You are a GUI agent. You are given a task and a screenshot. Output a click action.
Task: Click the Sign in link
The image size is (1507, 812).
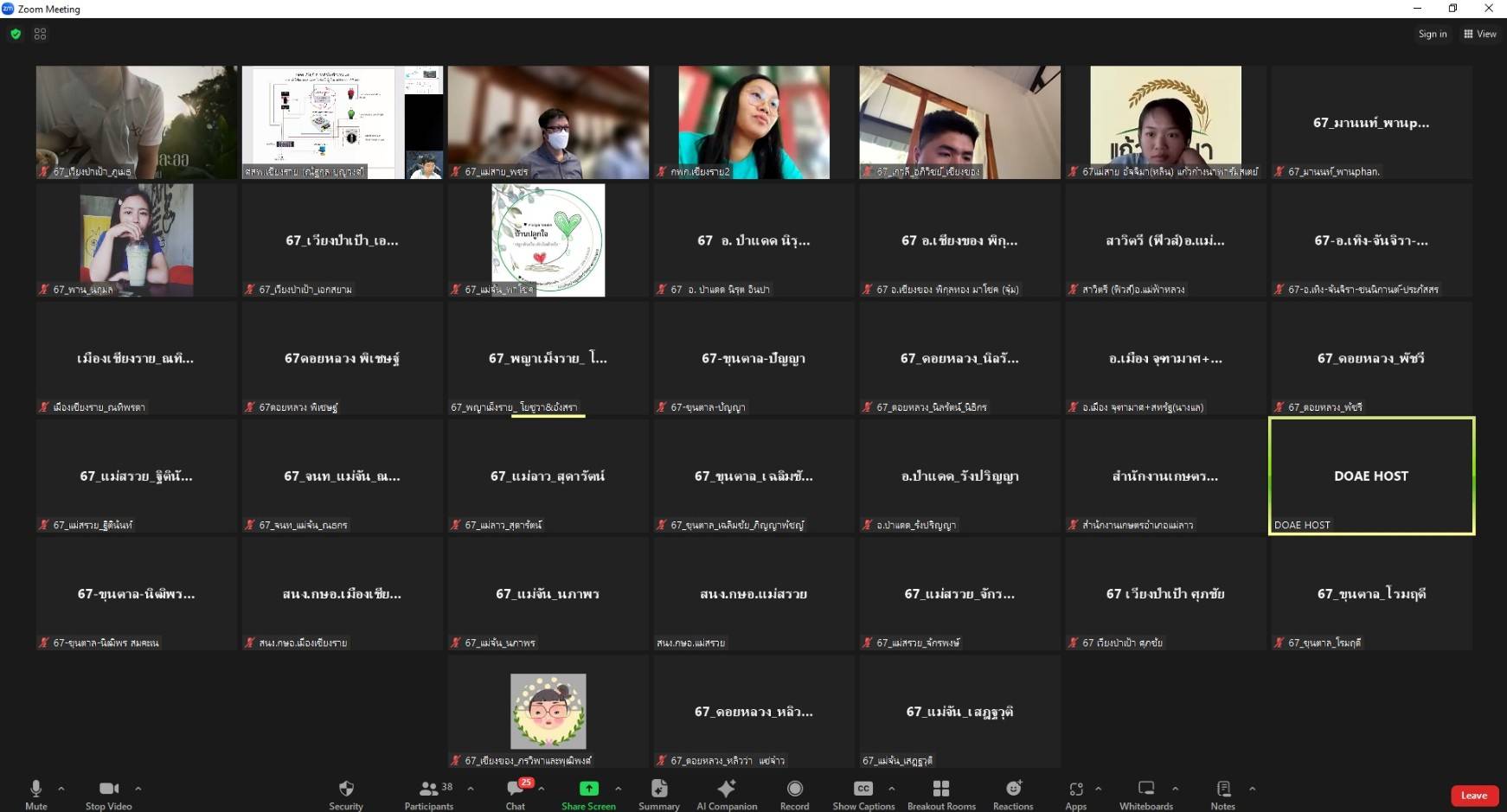coord(1432,34)
